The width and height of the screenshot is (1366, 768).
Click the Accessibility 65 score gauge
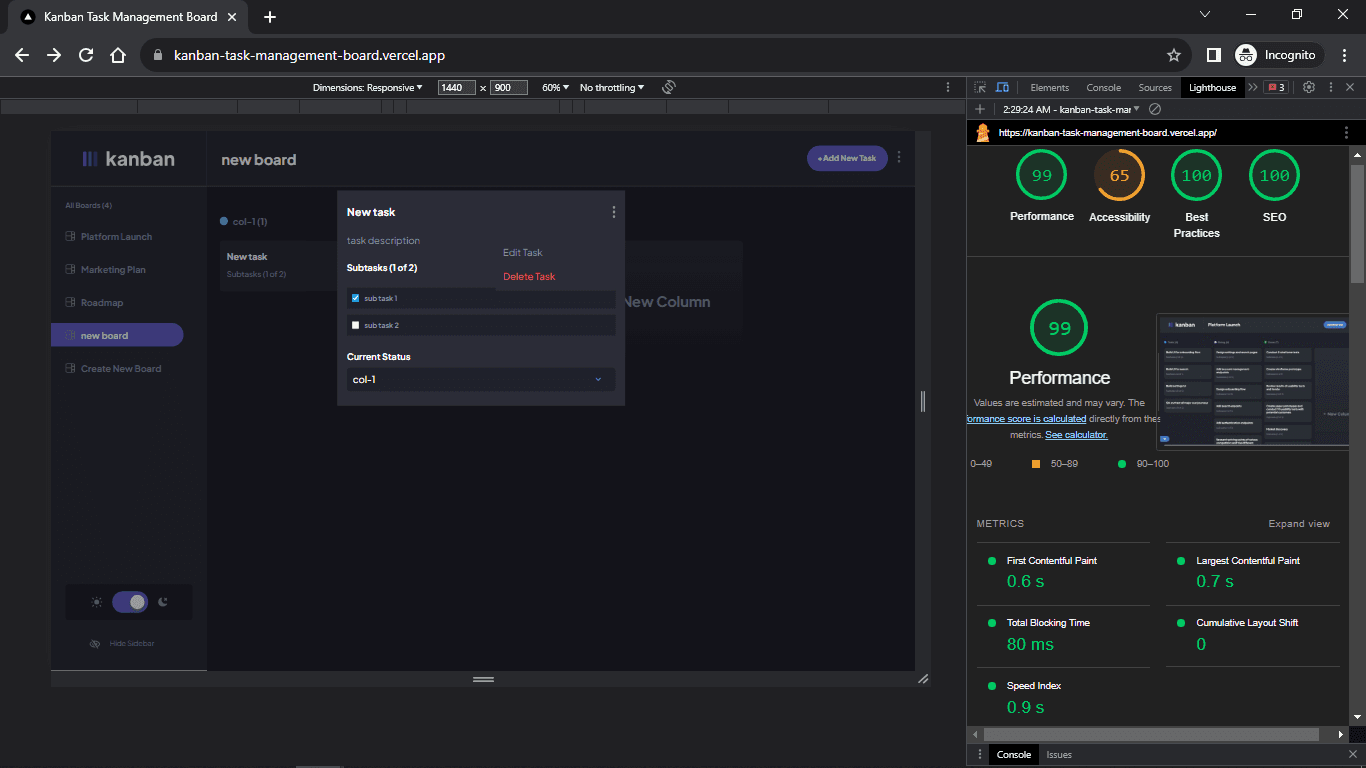click(x=1119, y=176)
